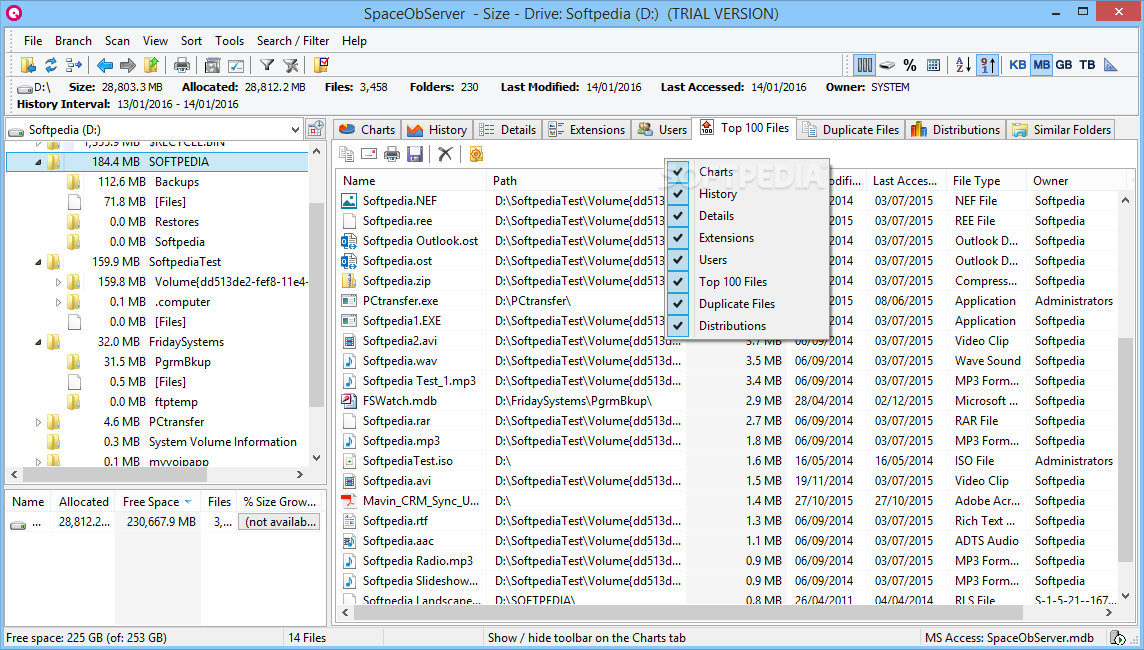The height and width of the screenshot is (650, 1144).
Task: Open the Search / Filter menu
Action: pos(293,41)
